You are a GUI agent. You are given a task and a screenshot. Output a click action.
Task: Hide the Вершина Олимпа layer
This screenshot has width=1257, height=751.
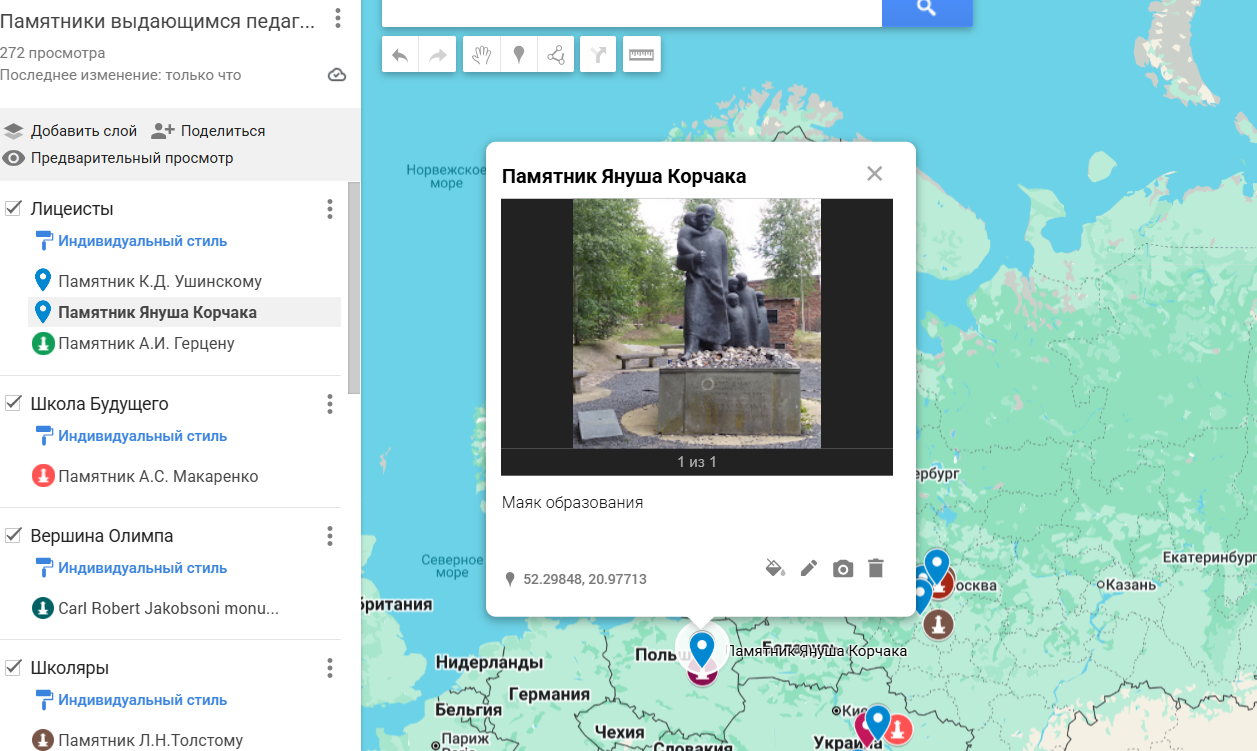[14, 536]
